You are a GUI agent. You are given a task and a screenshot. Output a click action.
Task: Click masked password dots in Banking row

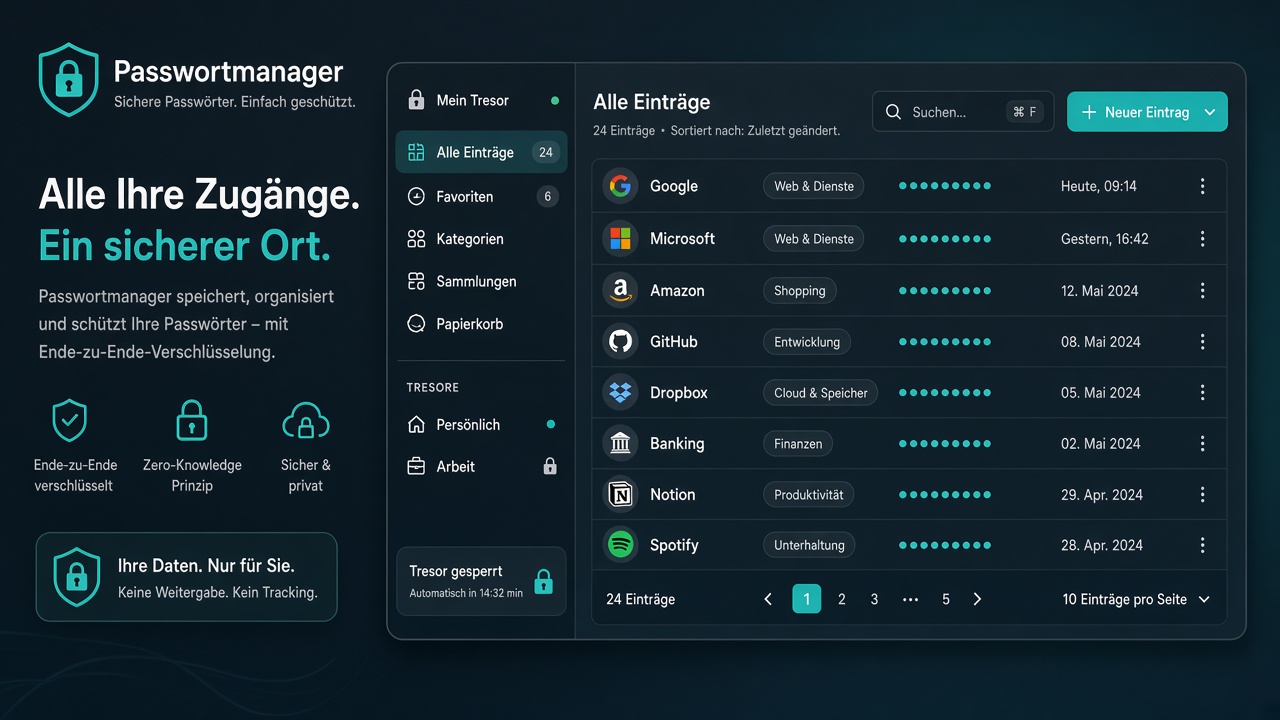[945, 444]
